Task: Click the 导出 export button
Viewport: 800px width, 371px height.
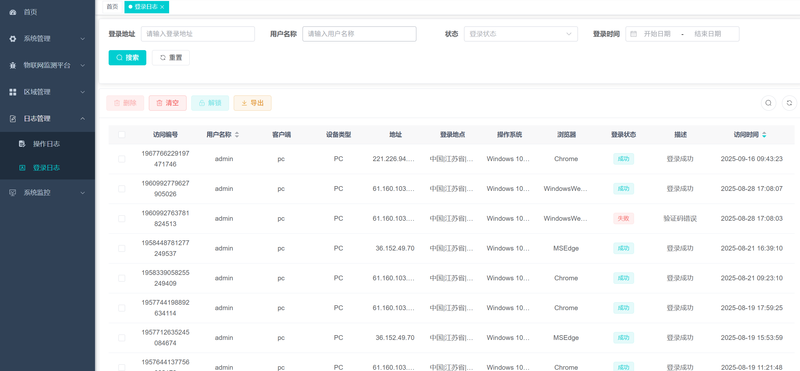Action: 253,103
